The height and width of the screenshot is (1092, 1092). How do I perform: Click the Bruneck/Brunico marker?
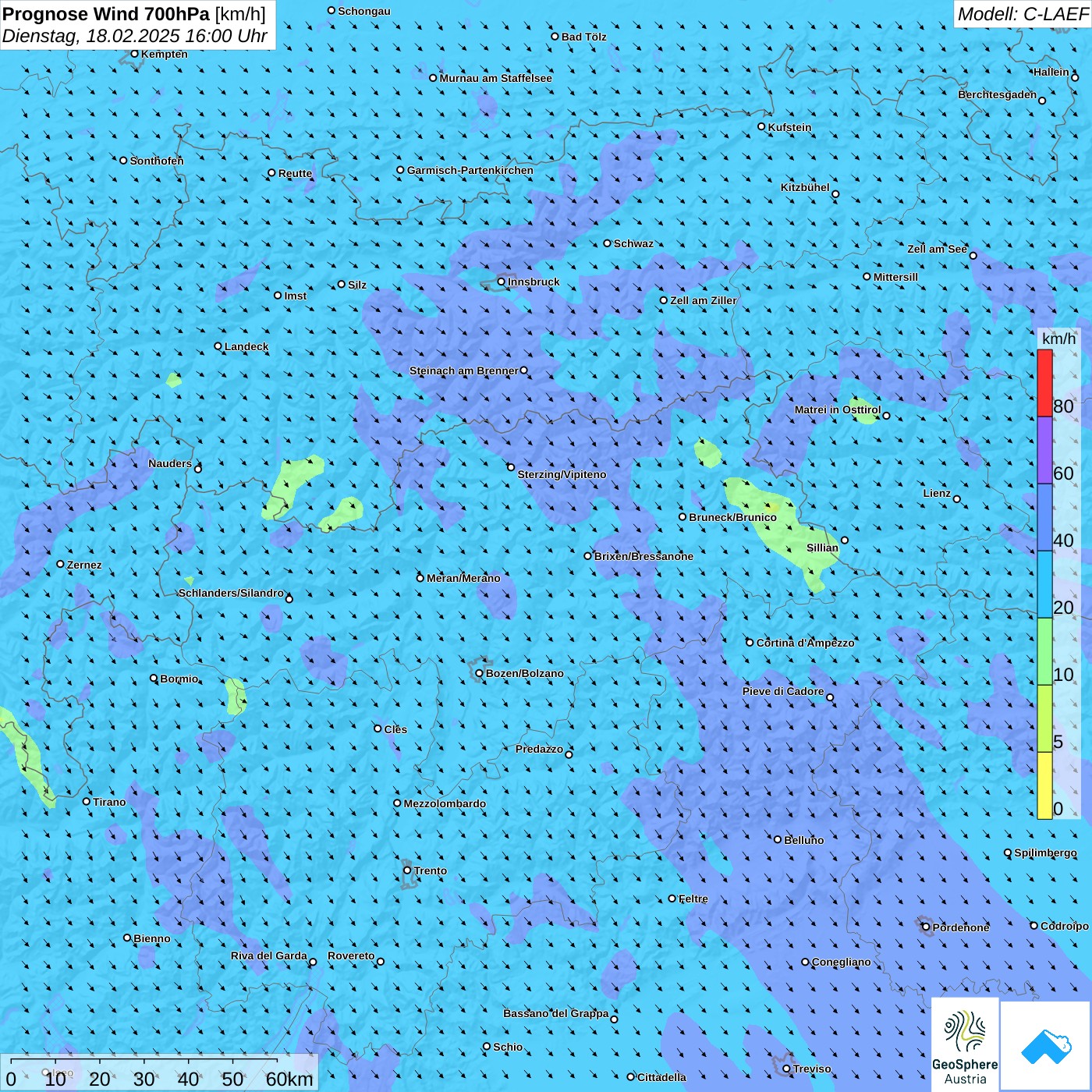pyautogui.click(x=682, y=516)
